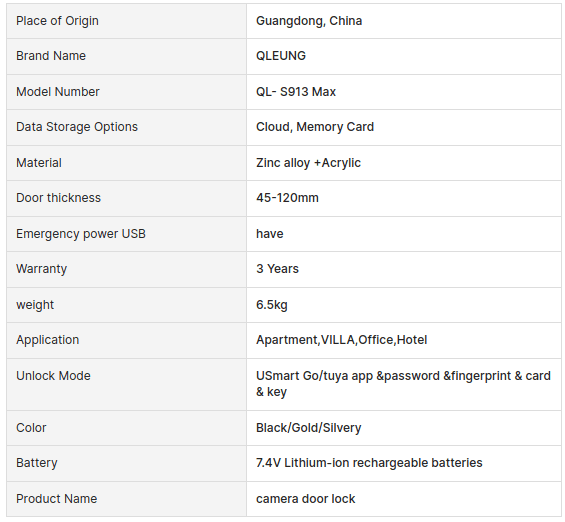
Task: Select the Guangdong, China value
Action: [x=309, y=21]
